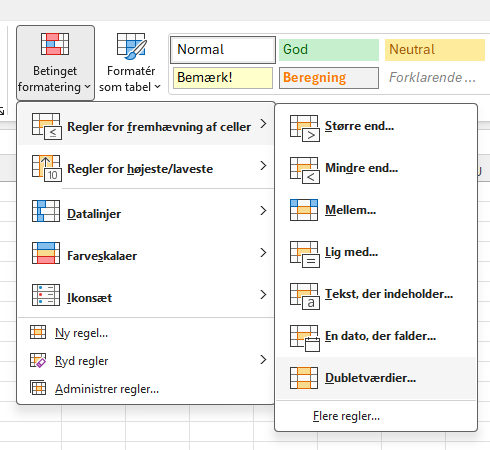Open Ikonsæt menu entry

coord(146,295)
